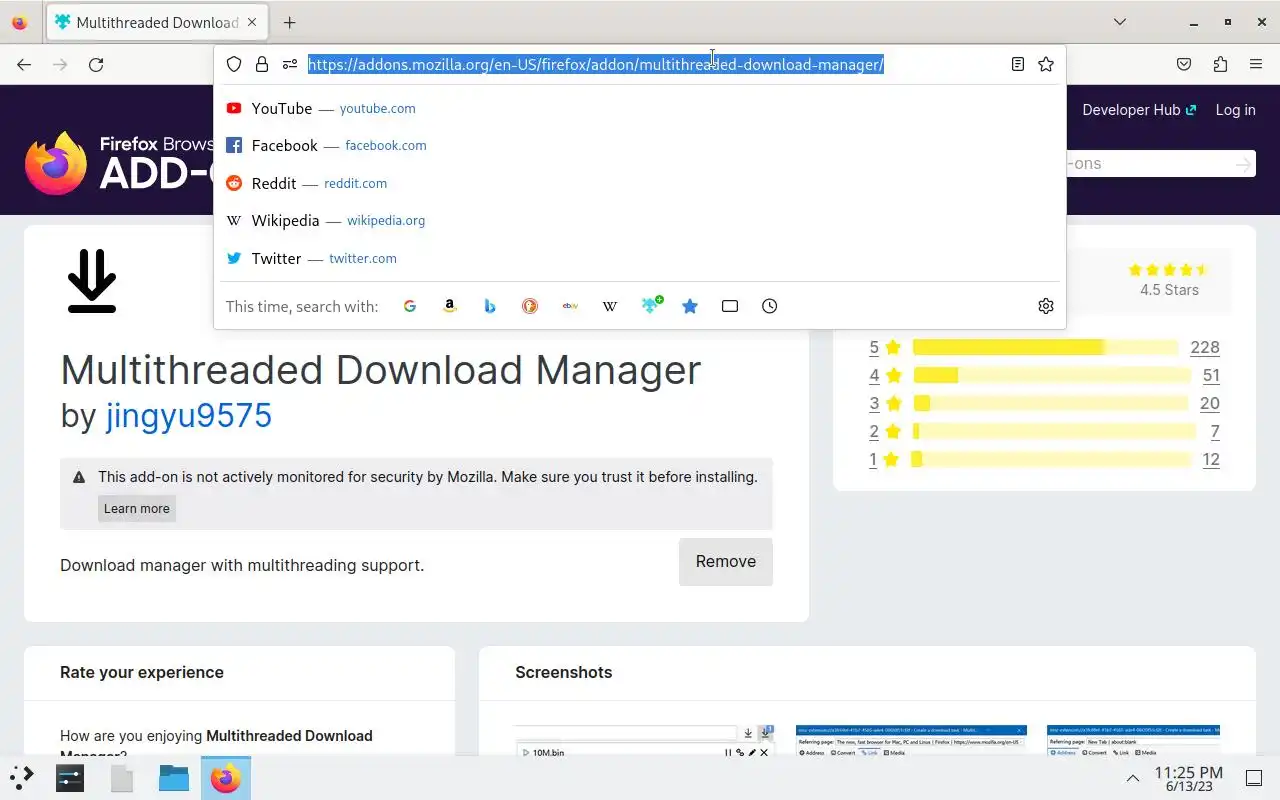
Task: Click the browser Back arrow
Action: 24,64
